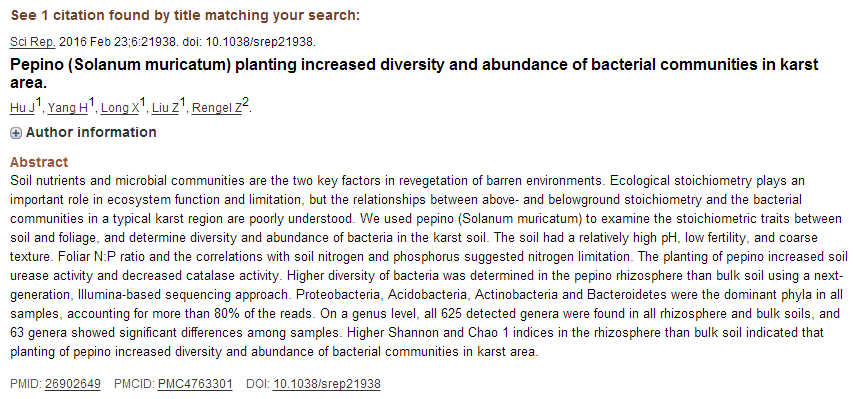
Task: Open author Hu J link
Action: [22, 108]
